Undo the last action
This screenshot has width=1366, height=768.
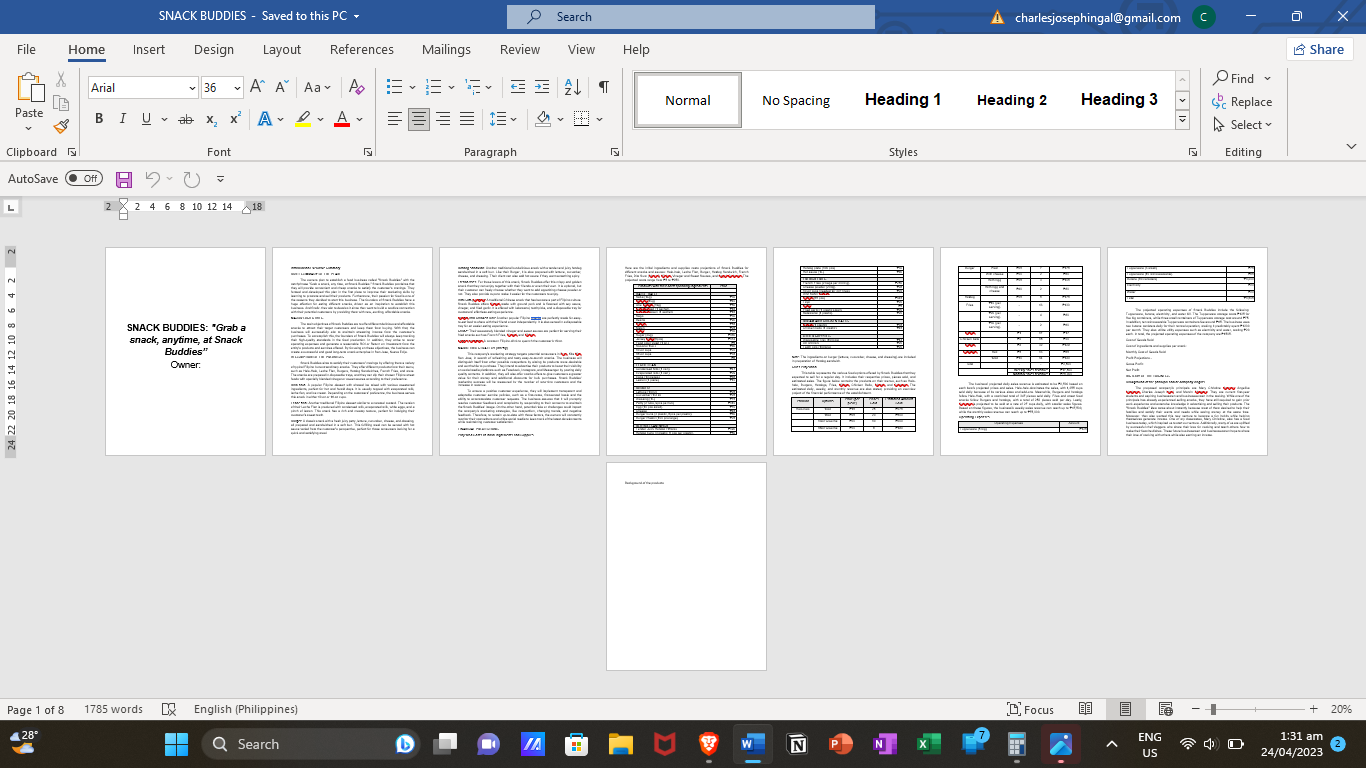point(153,179)
